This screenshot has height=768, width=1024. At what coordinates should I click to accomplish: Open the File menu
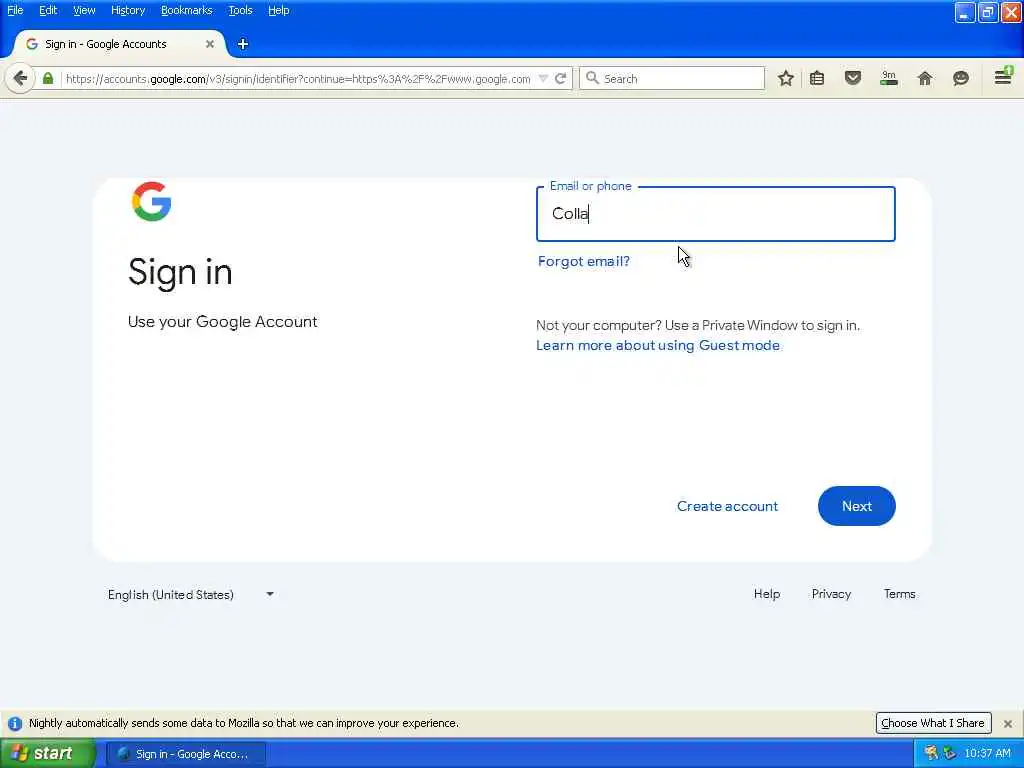tap(15, 10)
